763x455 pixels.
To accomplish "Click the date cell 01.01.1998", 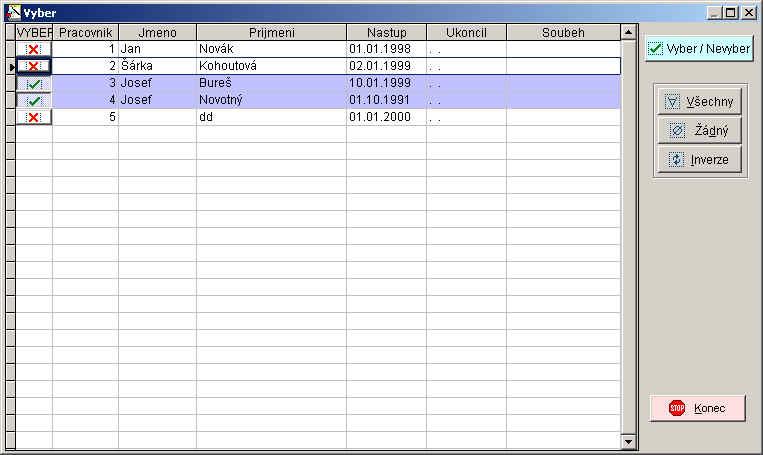I will tap(386, 49).
